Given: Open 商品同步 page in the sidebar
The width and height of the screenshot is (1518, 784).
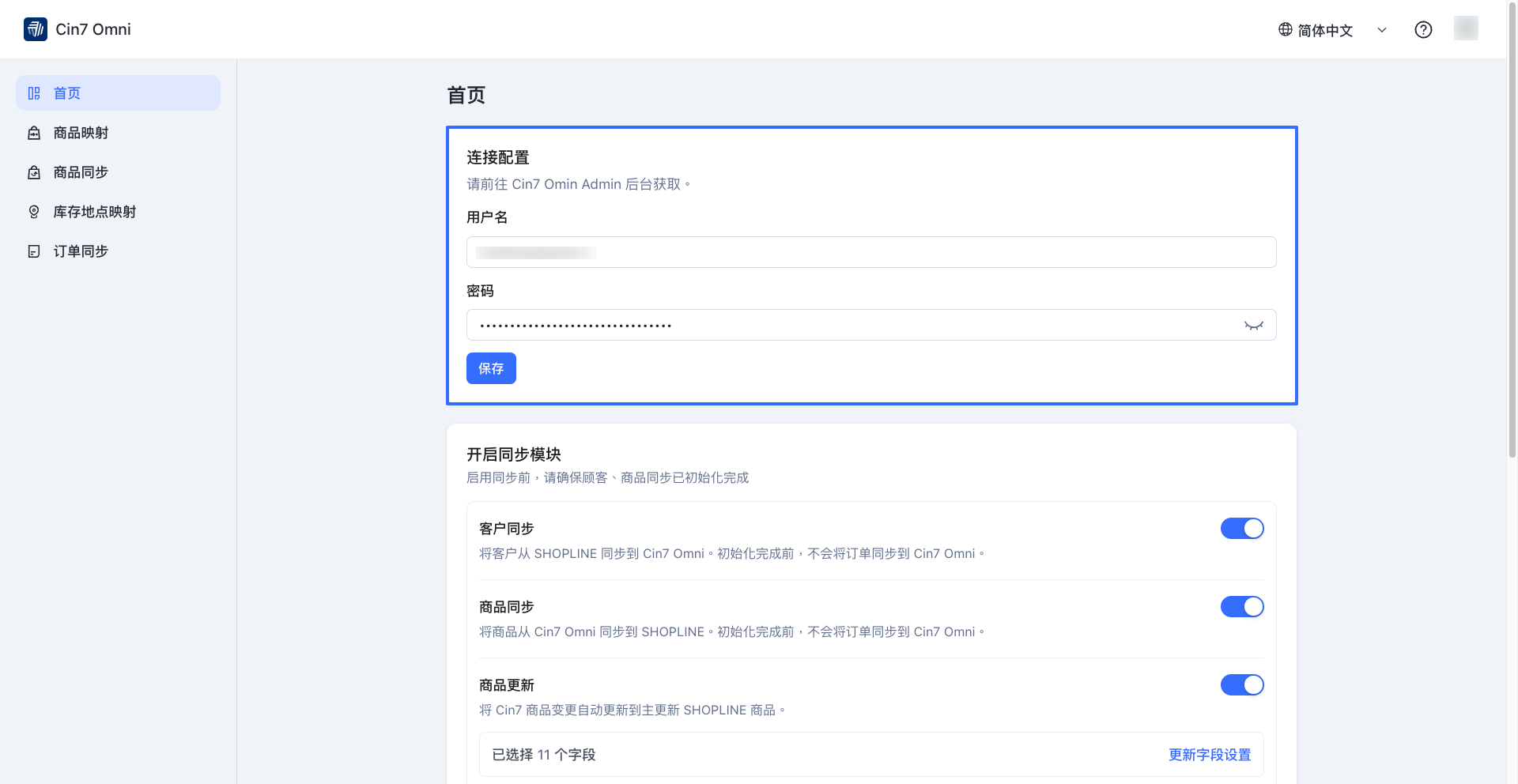Looking at the screenshot, I should click(x=118, y=172).
